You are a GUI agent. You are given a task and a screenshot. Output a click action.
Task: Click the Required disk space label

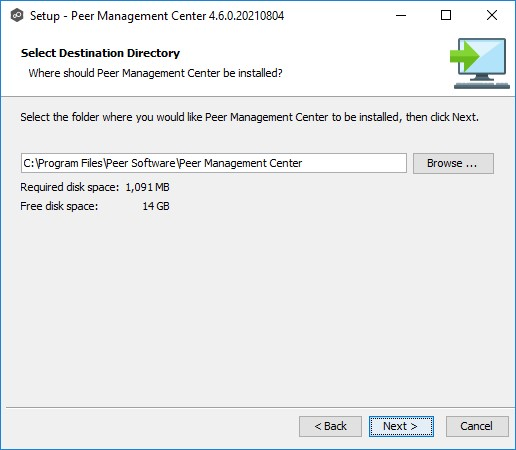[x=69, y=187]
